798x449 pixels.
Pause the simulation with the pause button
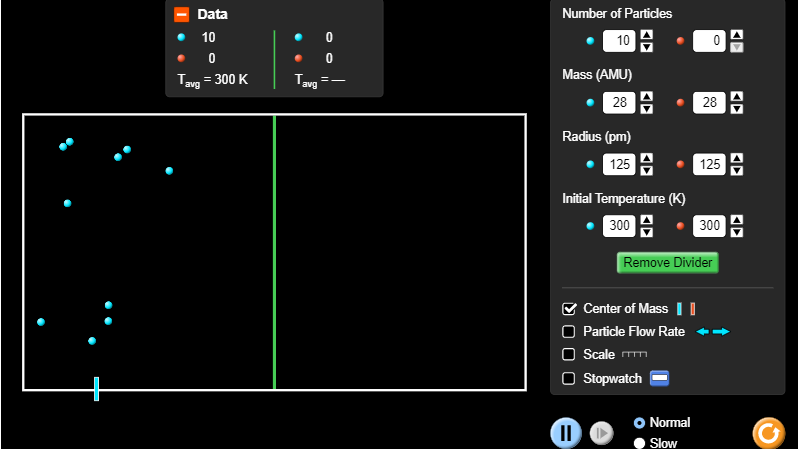pyautogui.click(x=565, y=432)
